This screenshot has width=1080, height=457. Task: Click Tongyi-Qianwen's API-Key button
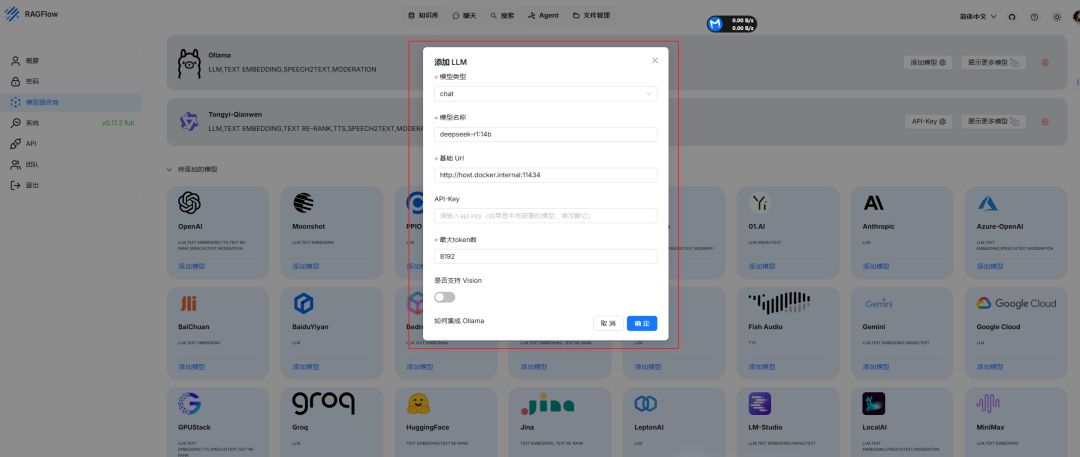click(927, 121)
